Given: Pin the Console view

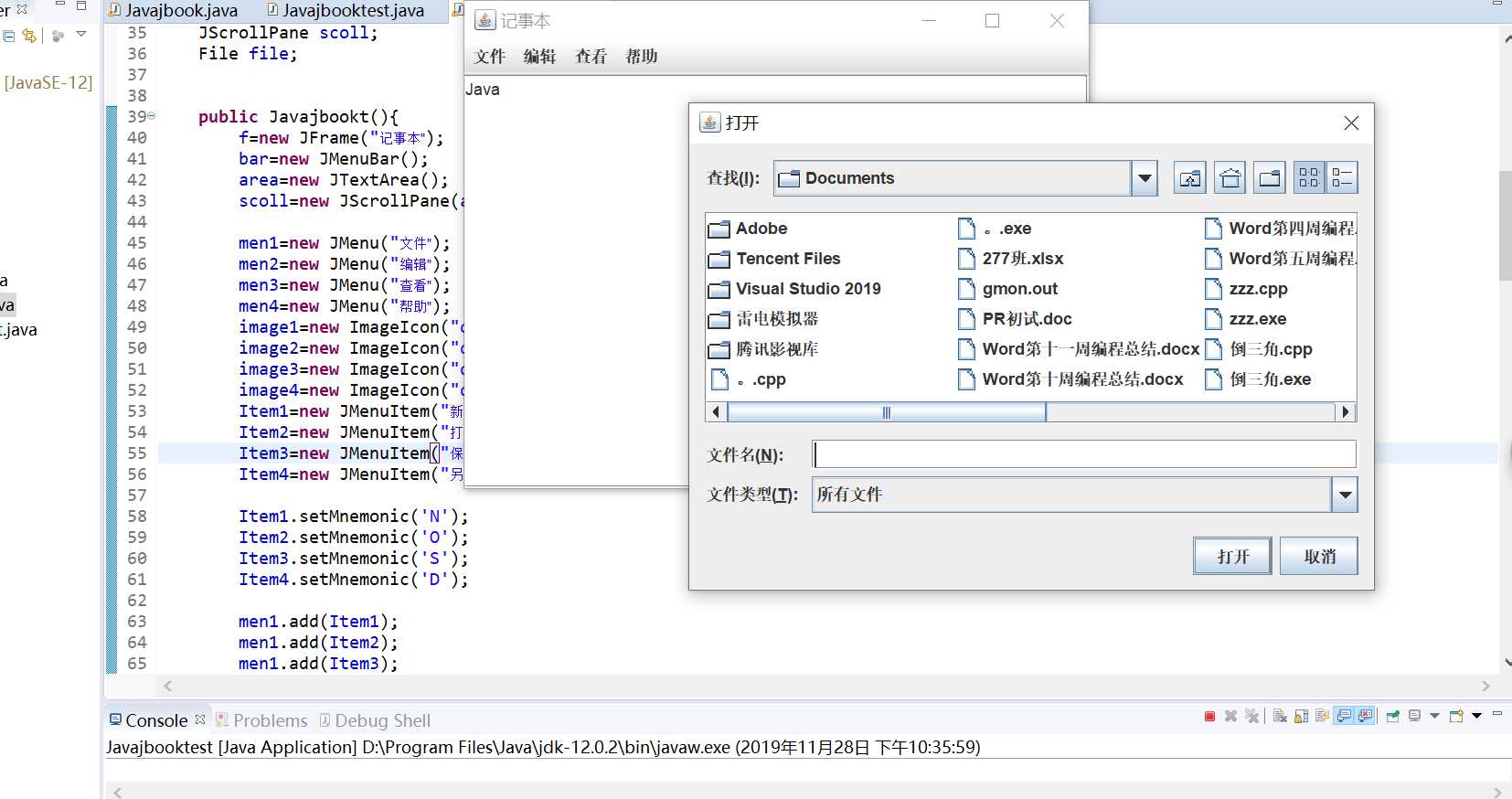Looking at the screenshot, I should 1392,717.
